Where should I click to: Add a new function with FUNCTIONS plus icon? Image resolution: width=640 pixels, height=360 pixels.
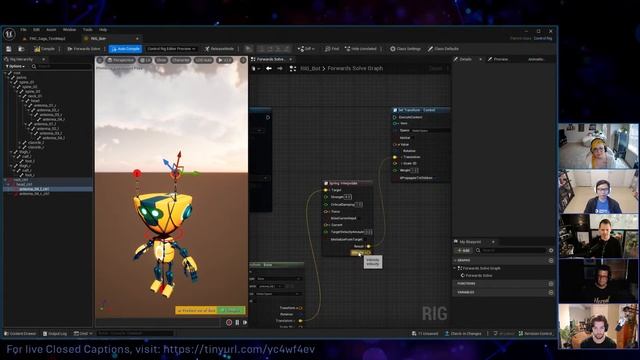[x=551, y=284]
